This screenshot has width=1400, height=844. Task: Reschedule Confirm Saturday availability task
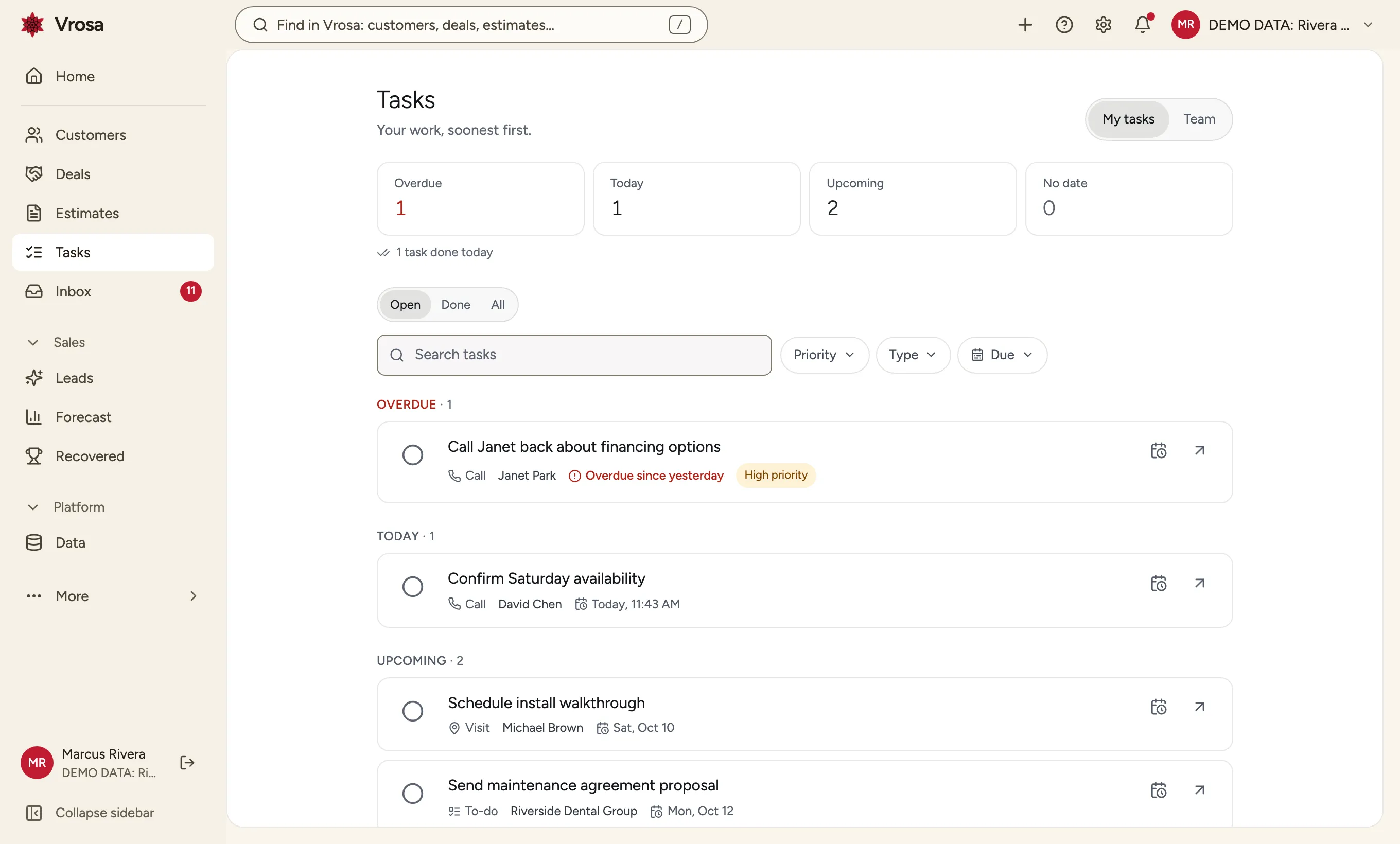coord(1159,583)
